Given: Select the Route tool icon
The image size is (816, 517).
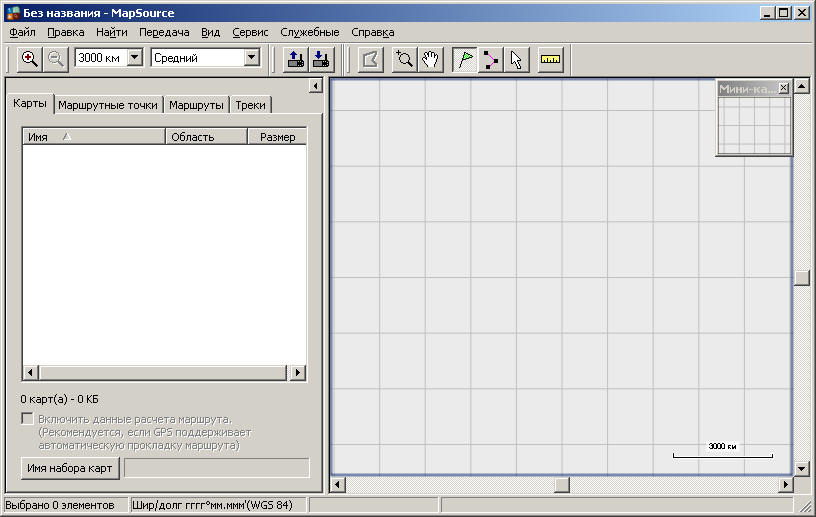Looking at the screenshot, I should pyautogui.click(x=490, y=59).
